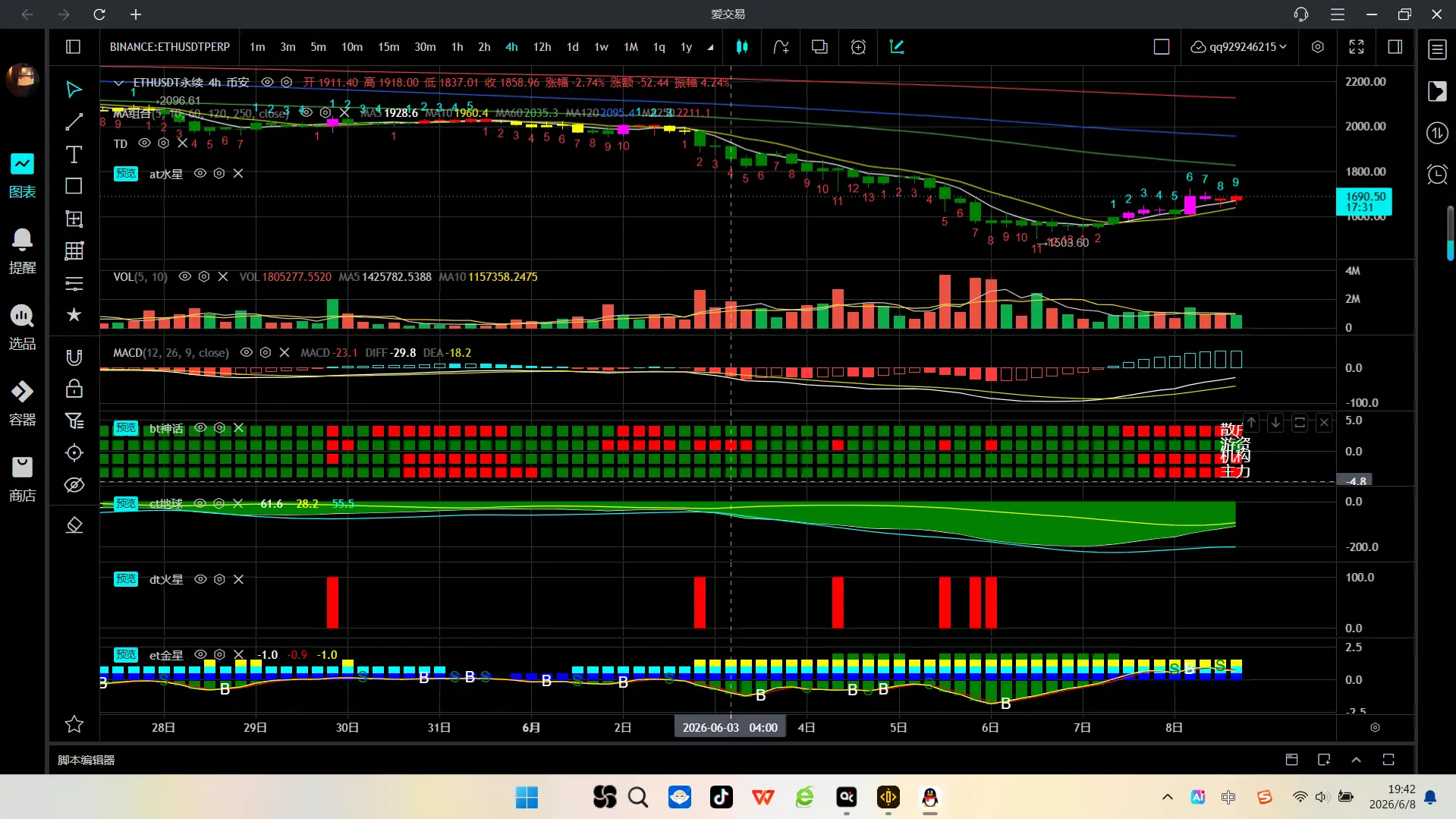This screenshot has height=819, width=1456.
Task: Click the lock drawings icon
Action: coord(74,389)
